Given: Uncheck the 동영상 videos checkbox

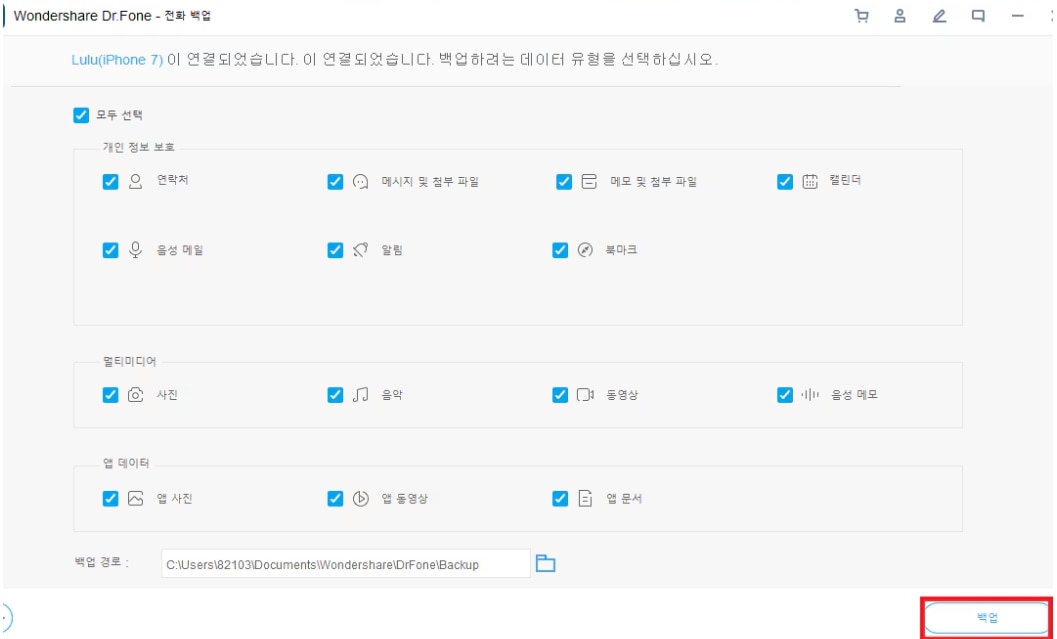Looking at the screenshot, I should tap(560, 395).
